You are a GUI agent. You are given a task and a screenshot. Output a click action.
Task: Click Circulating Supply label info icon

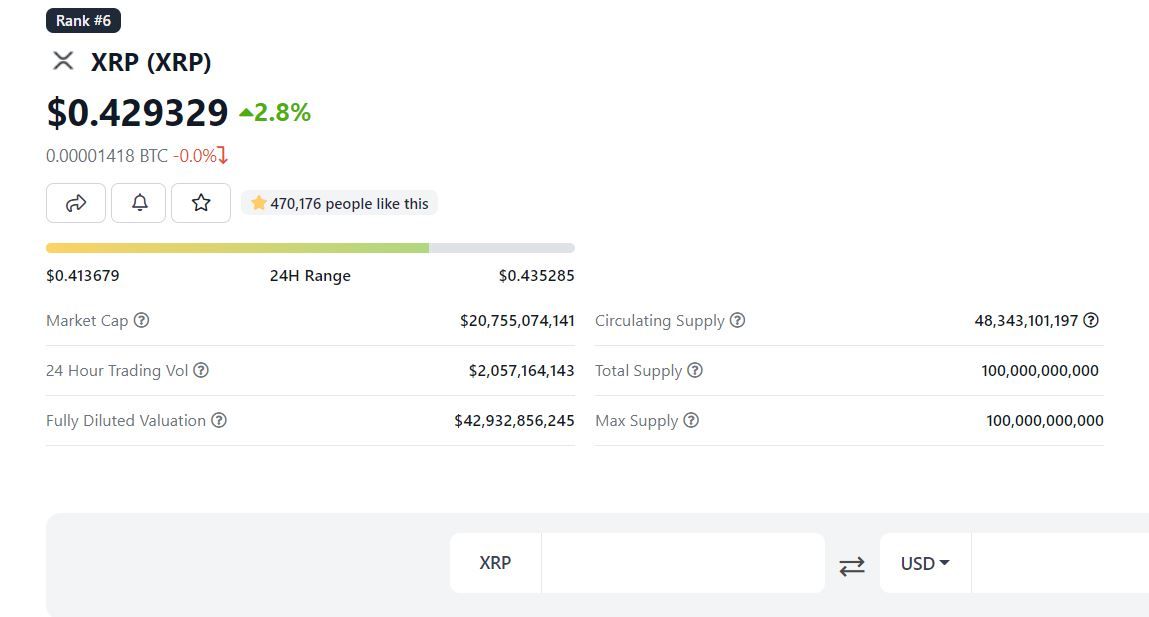tap(737, 321)
